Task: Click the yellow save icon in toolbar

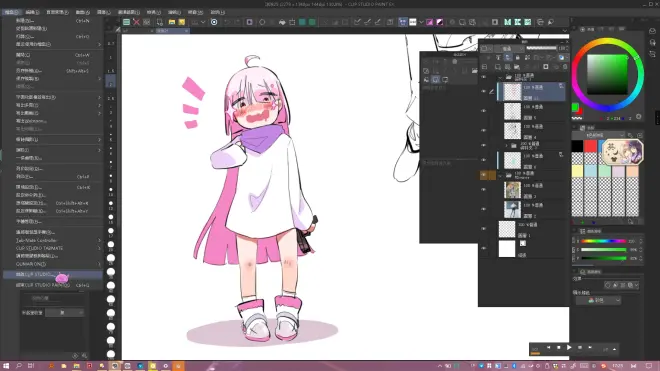Action: click(x=182, y=22)
